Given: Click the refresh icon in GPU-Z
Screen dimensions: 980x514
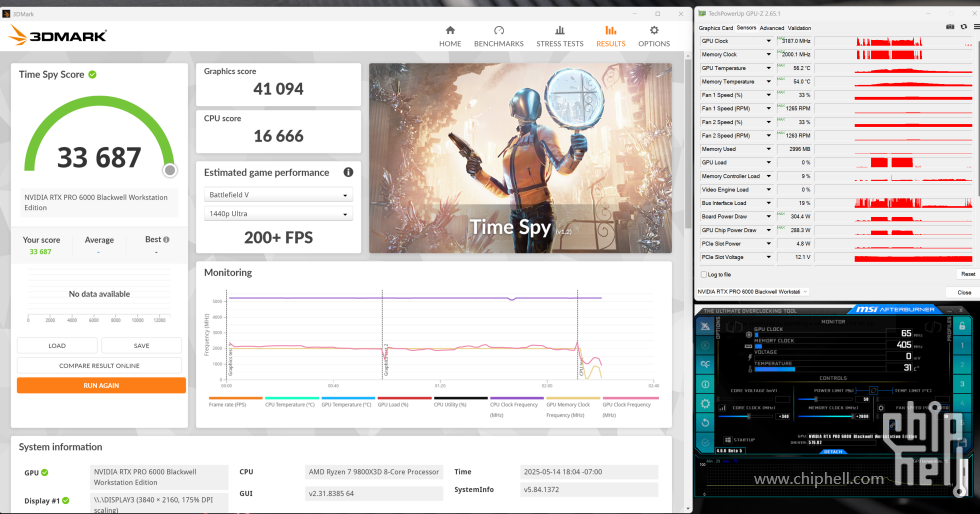Looking at the screenshot, I should [963, 27].
